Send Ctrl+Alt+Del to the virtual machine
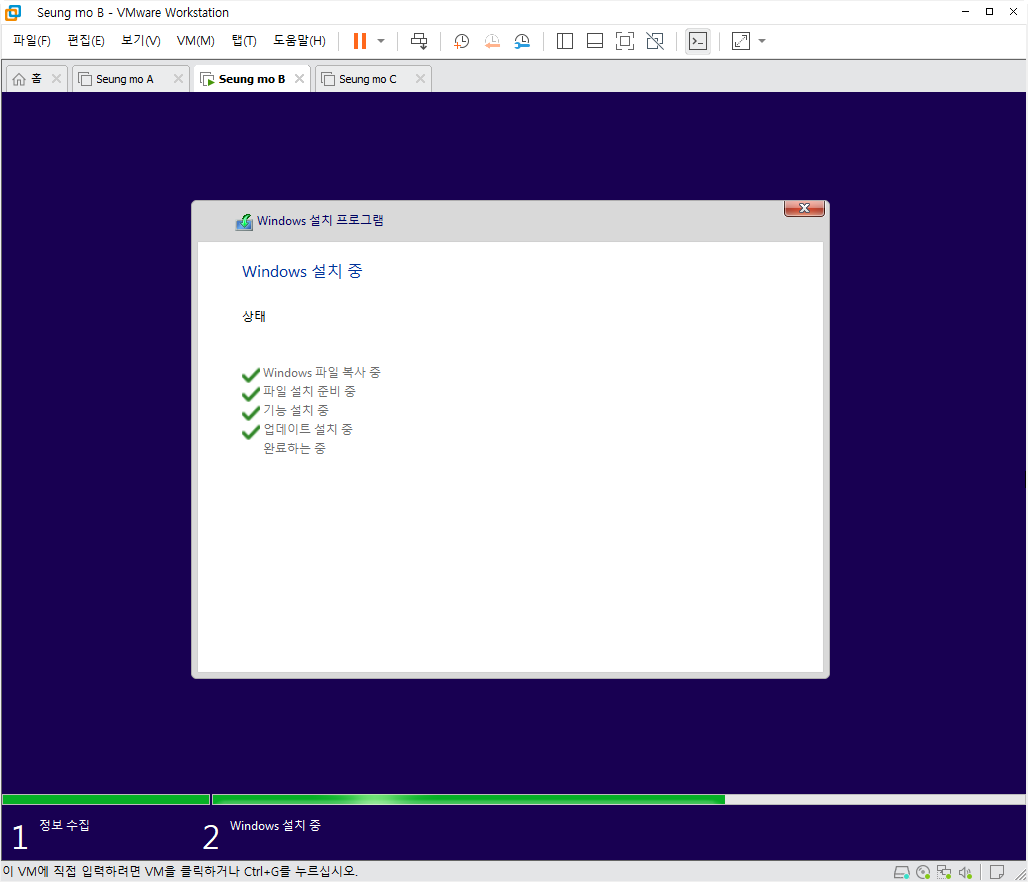 point(419,41)
